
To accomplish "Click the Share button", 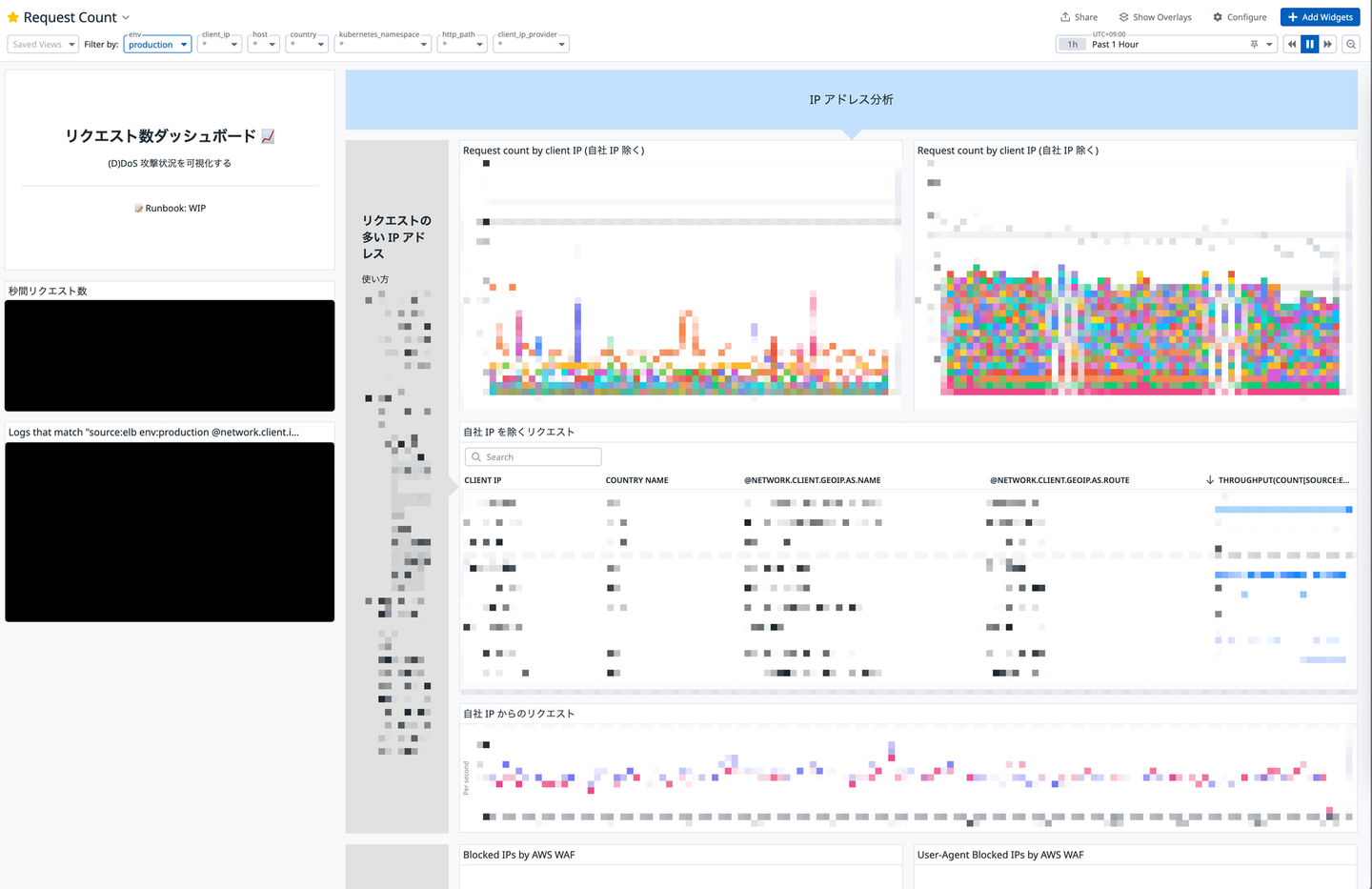I will pyautogui.click(x=1079, y=17).
